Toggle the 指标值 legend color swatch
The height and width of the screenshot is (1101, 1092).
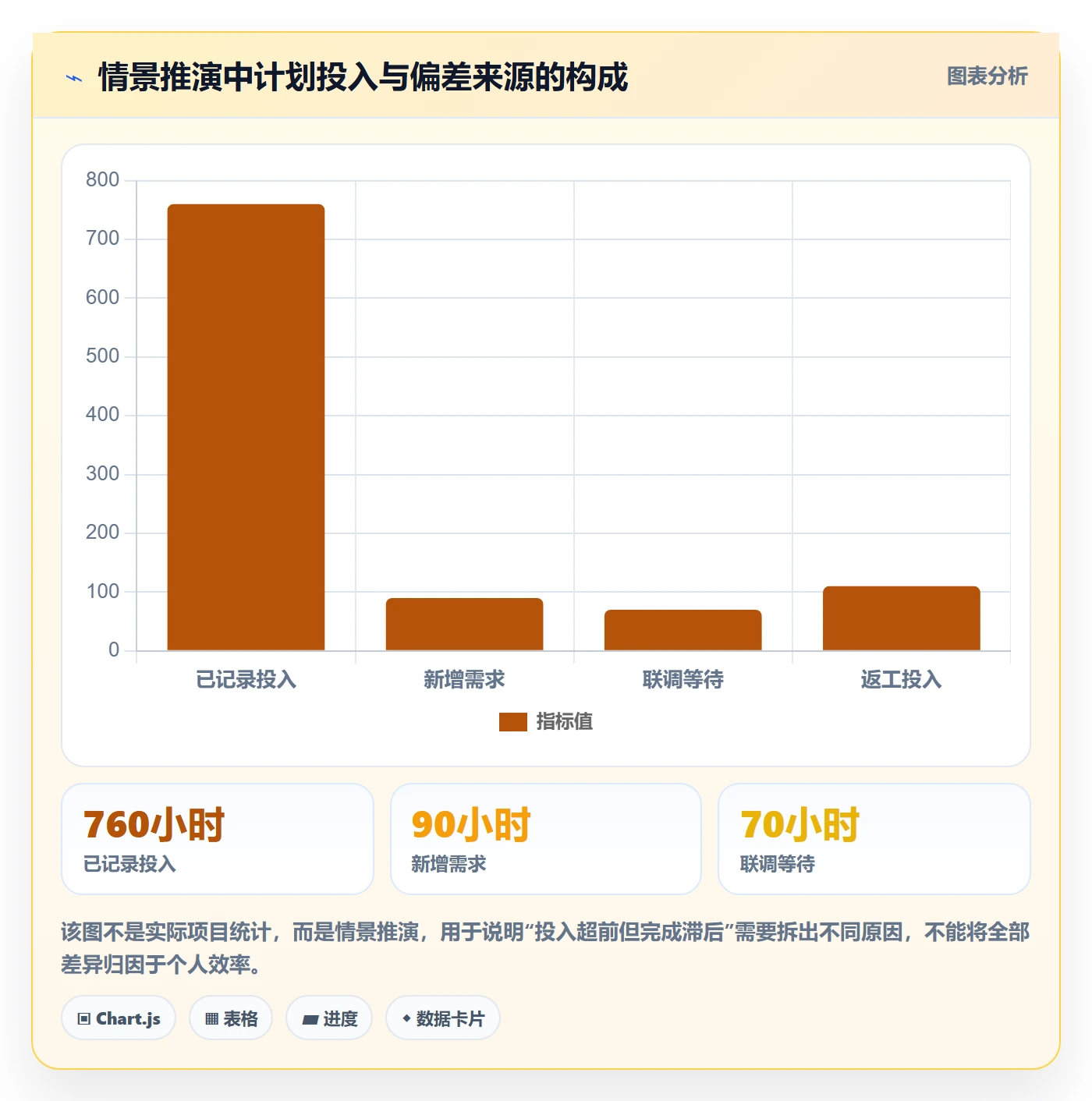pyautogui.click(x=513, y=722)
